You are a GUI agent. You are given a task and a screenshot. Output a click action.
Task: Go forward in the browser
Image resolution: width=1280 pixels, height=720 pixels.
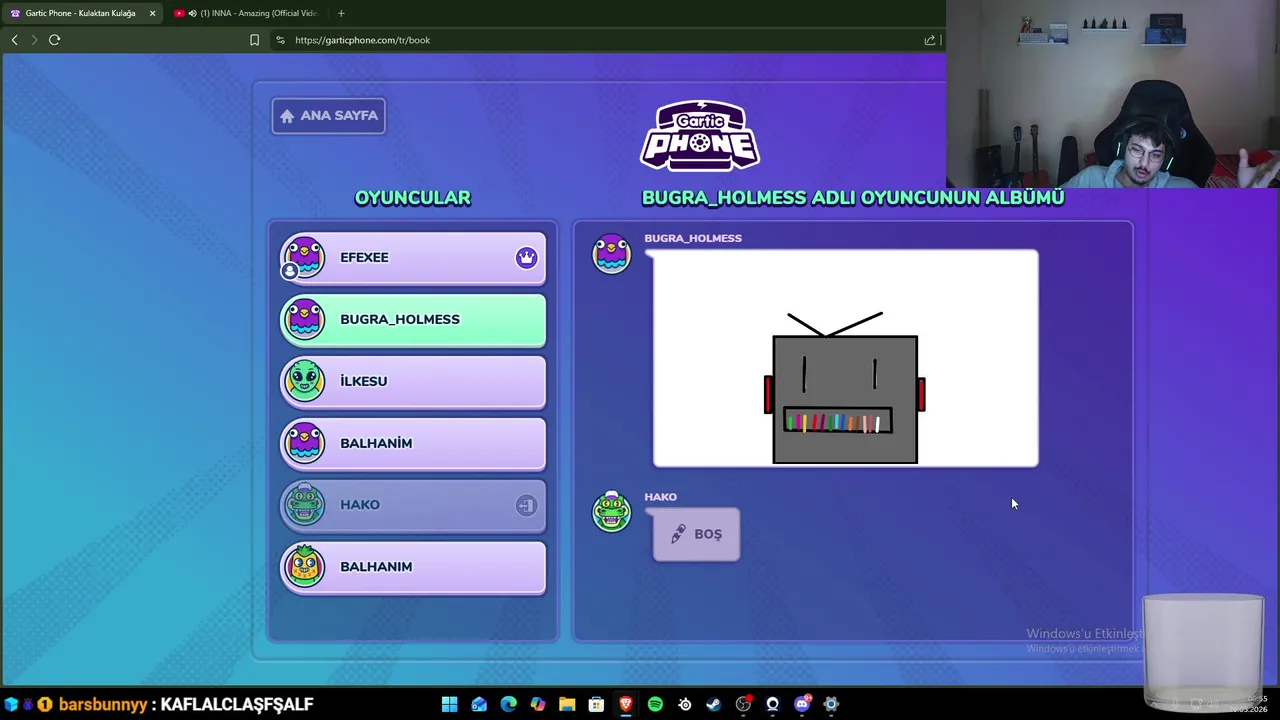[x=34, y=40]
